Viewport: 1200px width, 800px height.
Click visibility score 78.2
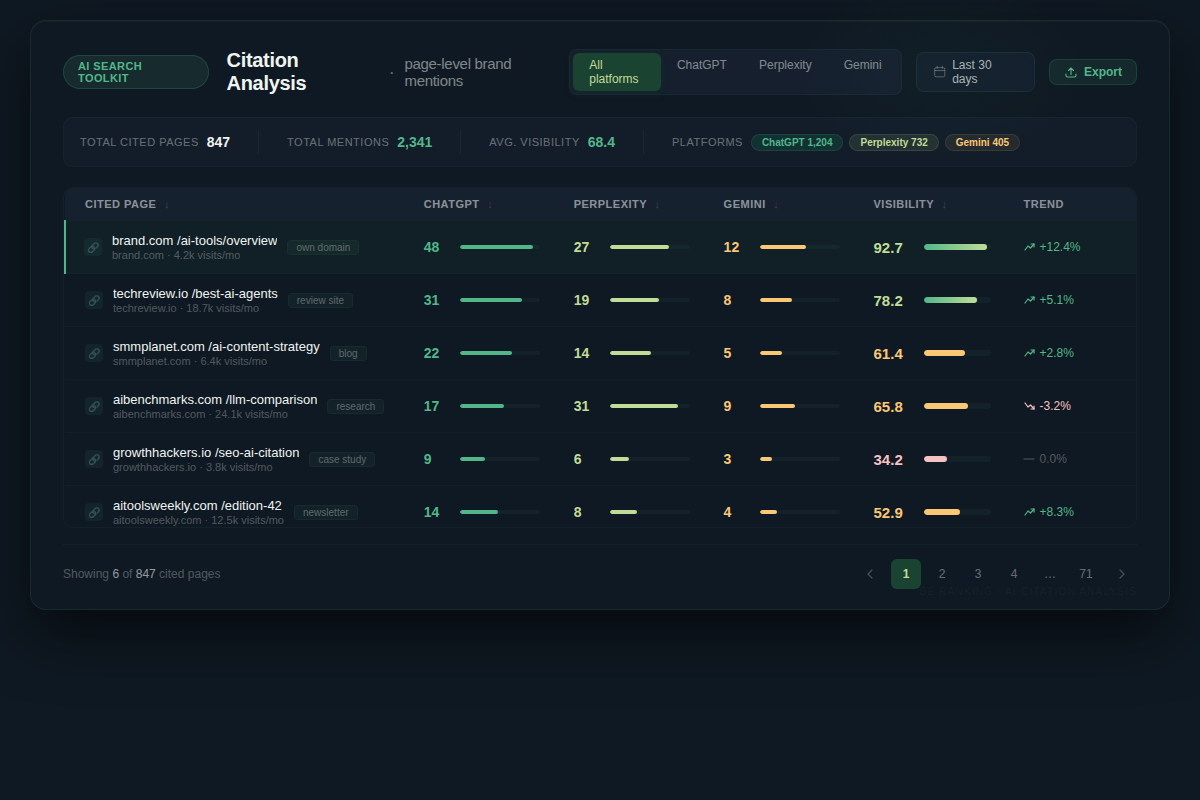[888, 300]
